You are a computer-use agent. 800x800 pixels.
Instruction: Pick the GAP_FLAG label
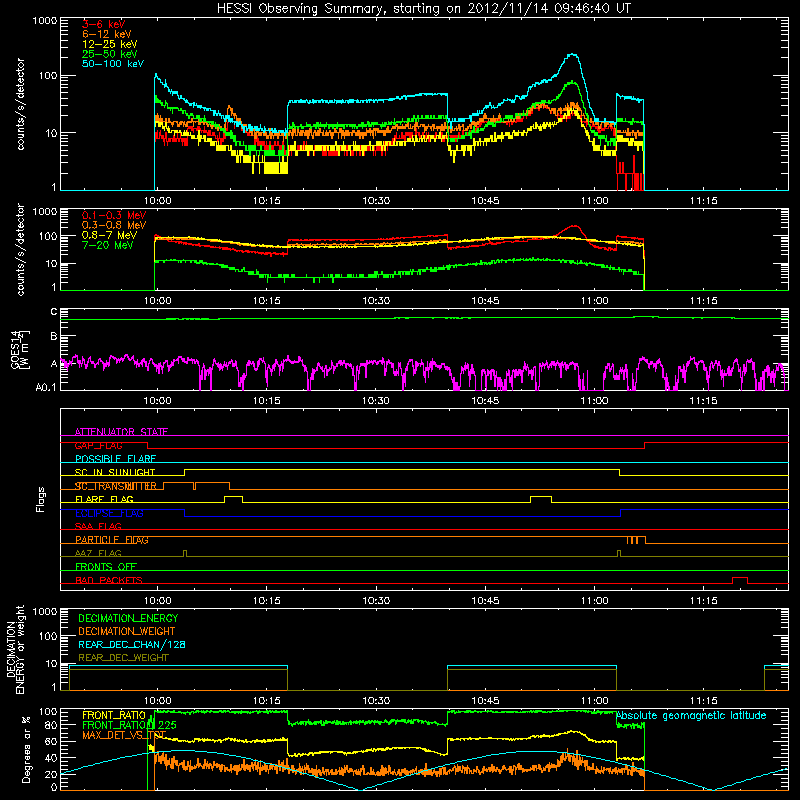tap(98, 445)
